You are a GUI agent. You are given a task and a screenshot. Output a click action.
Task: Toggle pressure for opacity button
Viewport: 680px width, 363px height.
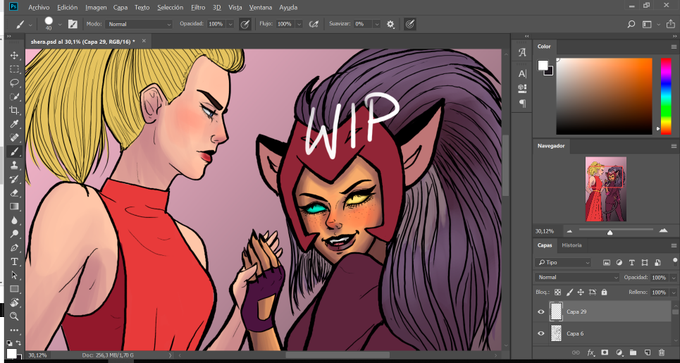click(245, 24)
